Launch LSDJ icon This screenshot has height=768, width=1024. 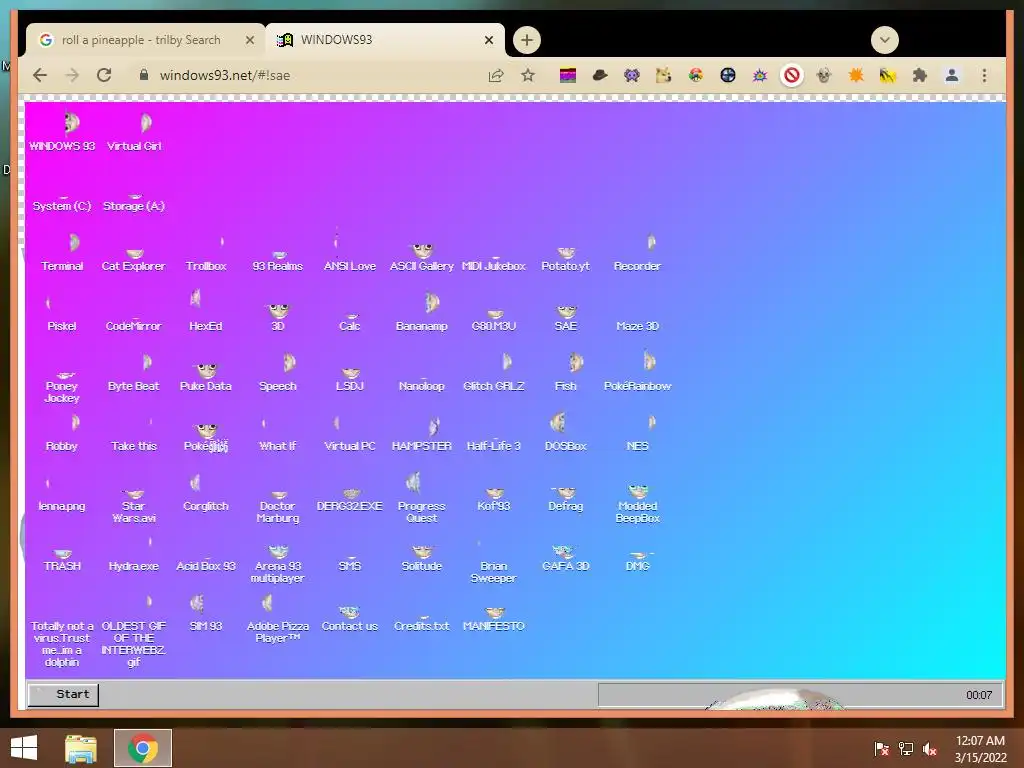click(350, 380)
